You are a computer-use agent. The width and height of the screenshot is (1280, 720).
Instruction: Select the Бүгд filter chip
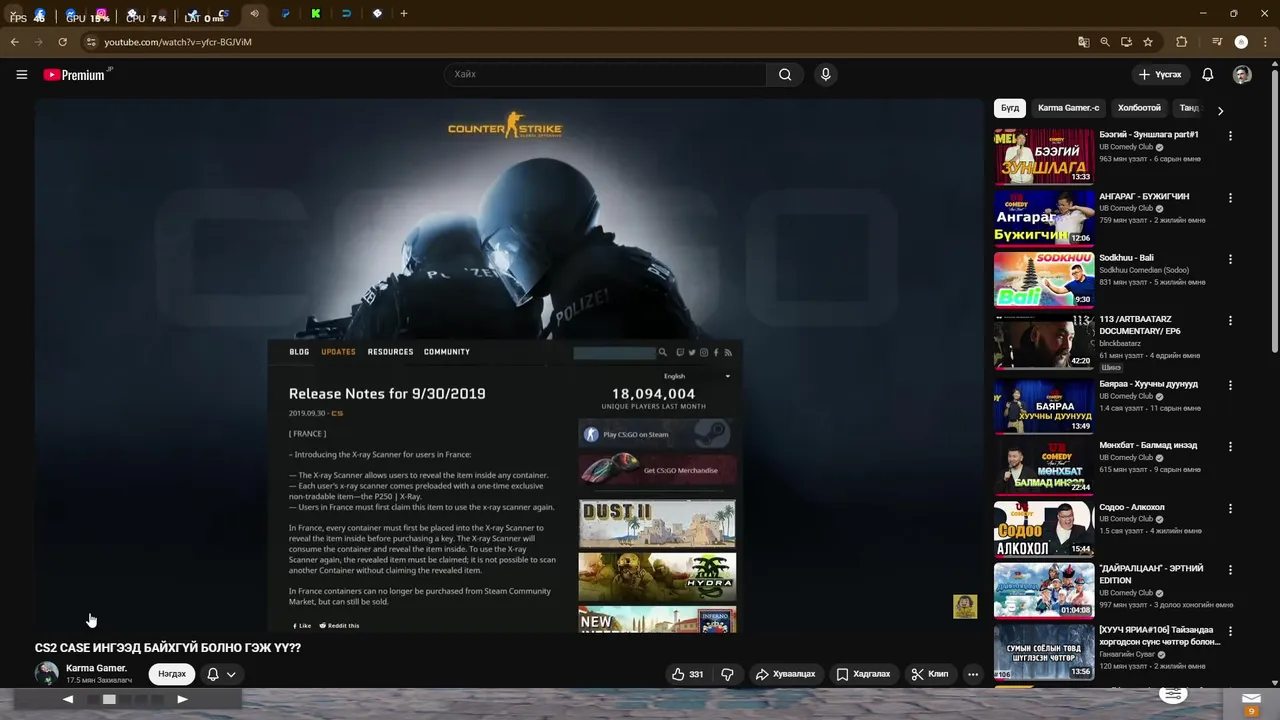(x=1010, y=108)
